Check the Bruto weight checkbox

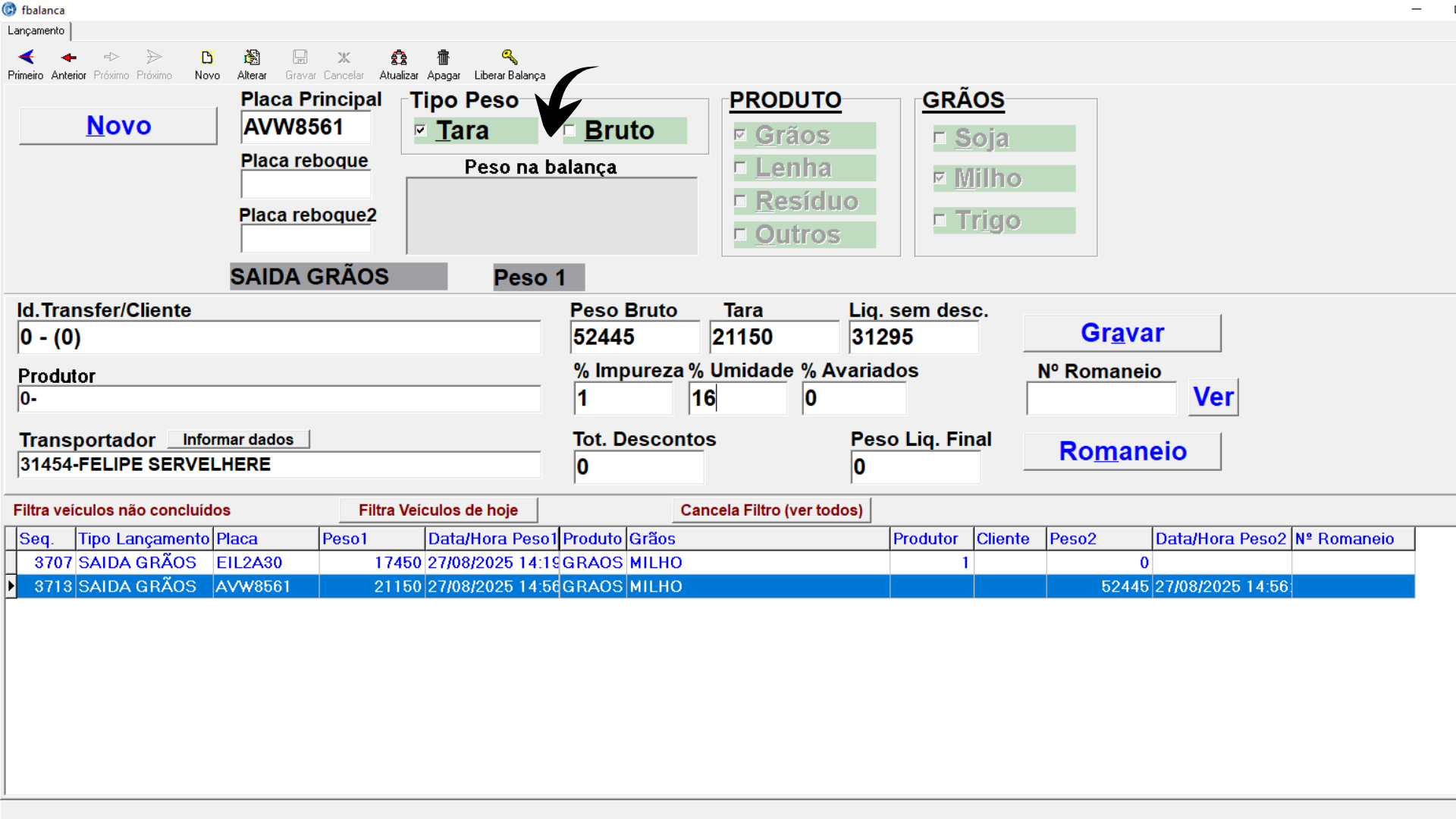click(x=570, y=130)
